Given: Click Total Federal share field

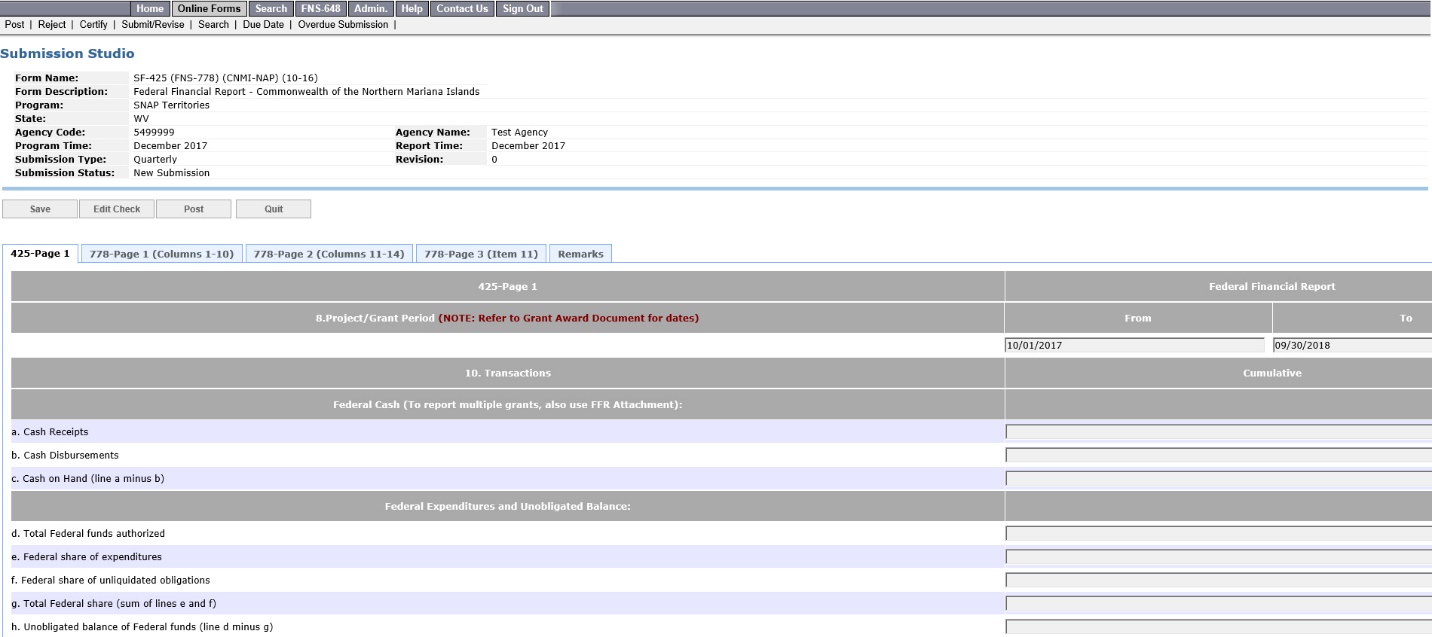Looking at the screenshot, I should (1218, 603).
